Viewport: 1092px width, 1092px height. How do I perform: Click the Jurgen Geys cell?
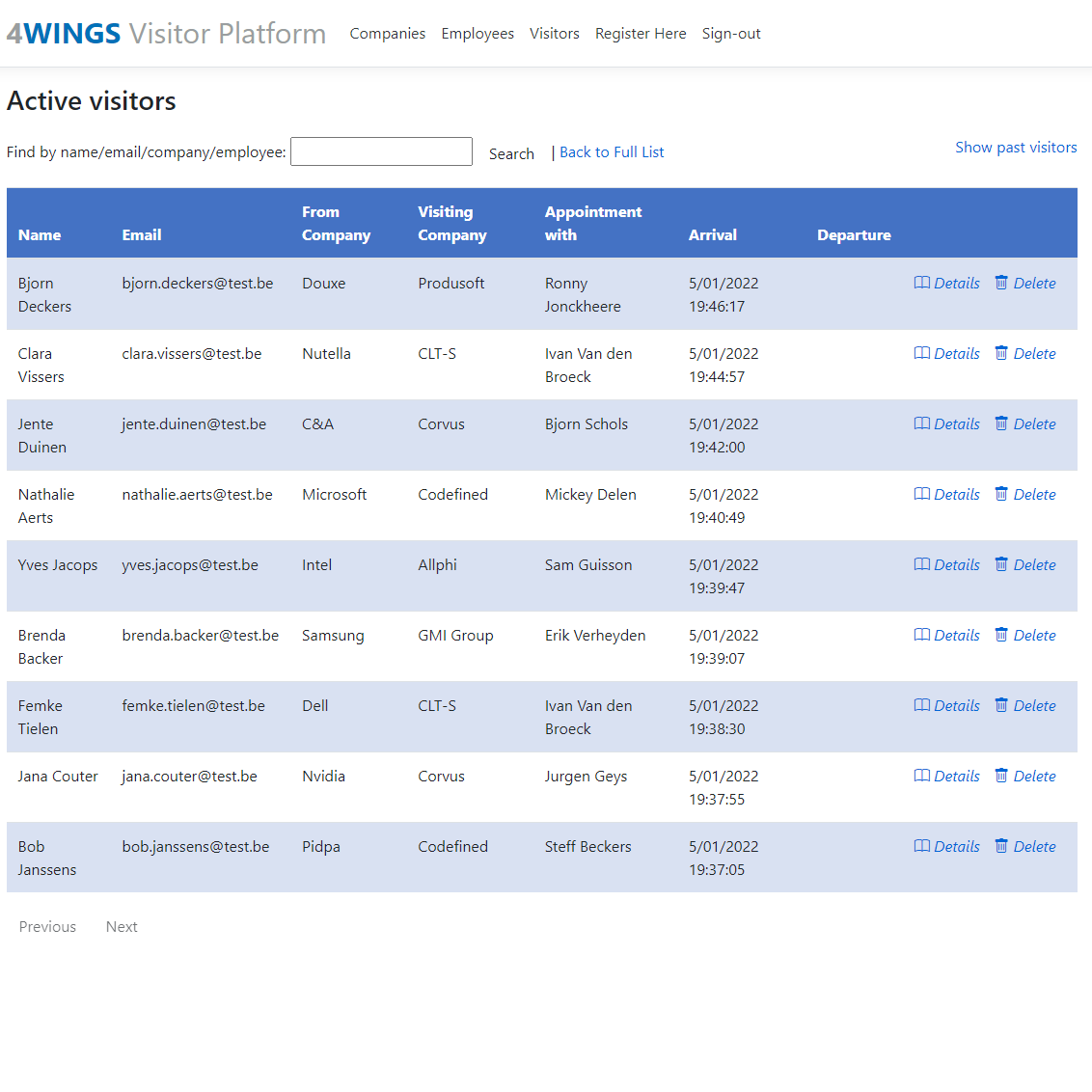tap(586, 776)
